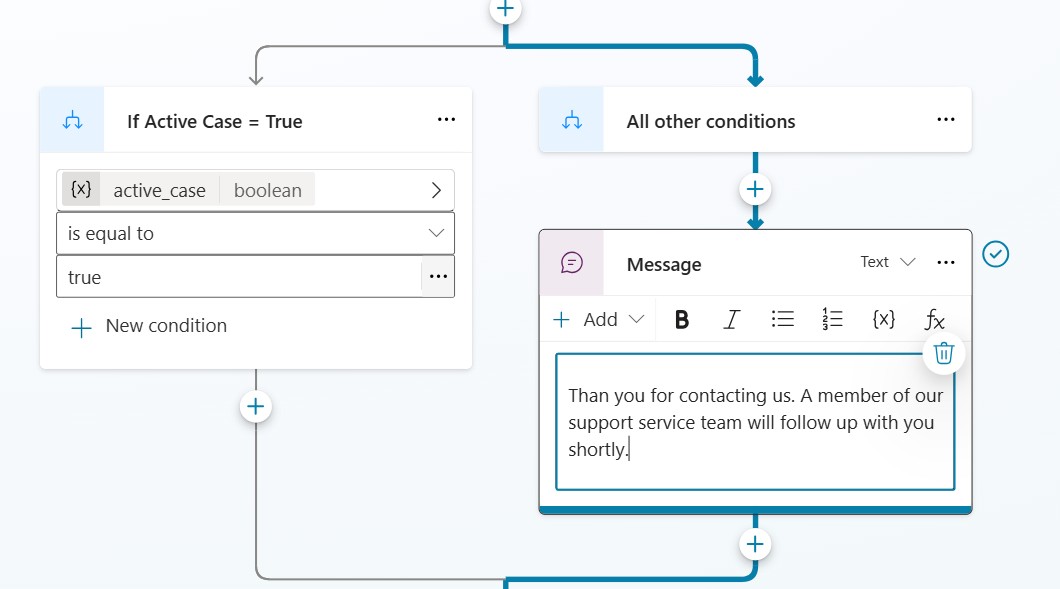Add a node below All other conditions
This screenshot has height=589, width=1060.
755,189
